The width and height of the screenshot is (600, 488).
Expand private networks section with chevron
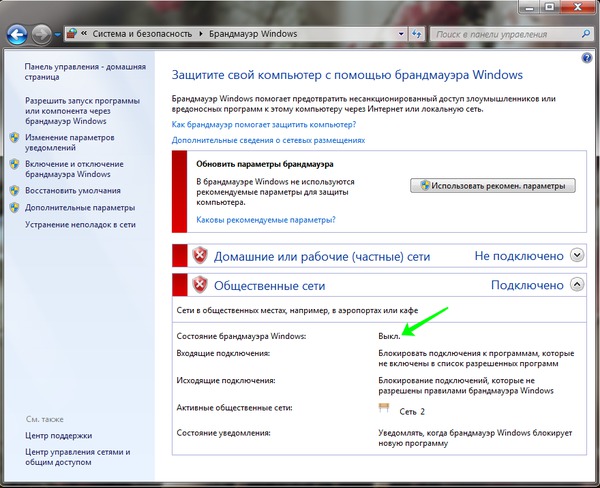coord(577,255)
